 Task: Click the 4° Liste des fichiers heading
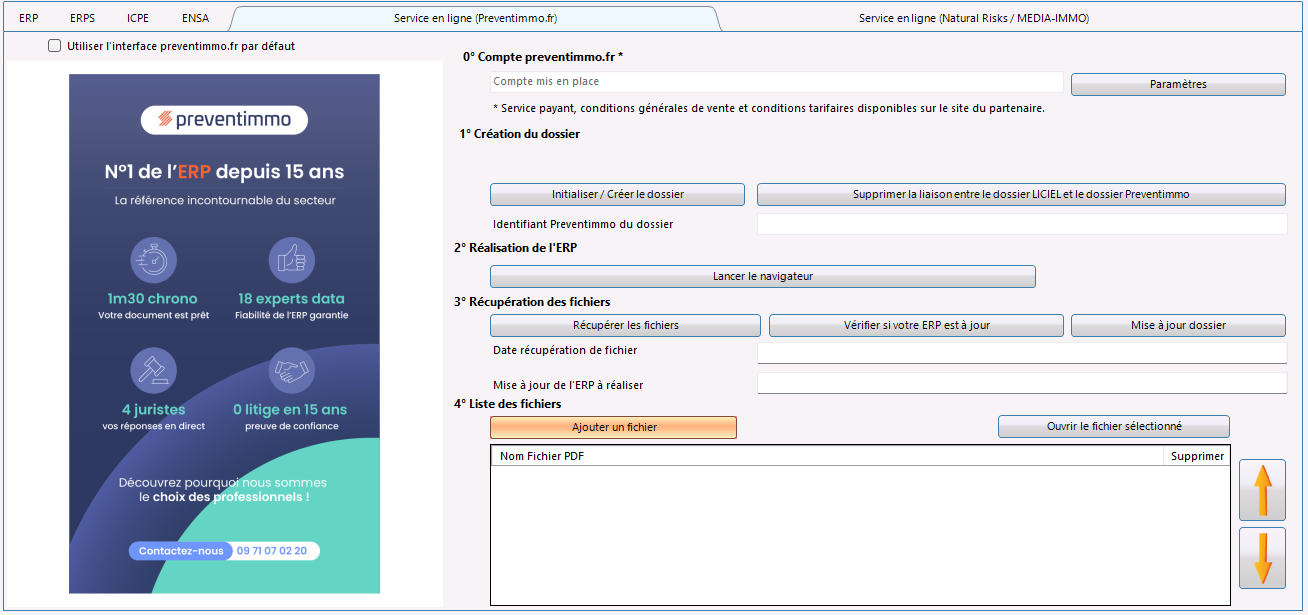pos(507,404)
